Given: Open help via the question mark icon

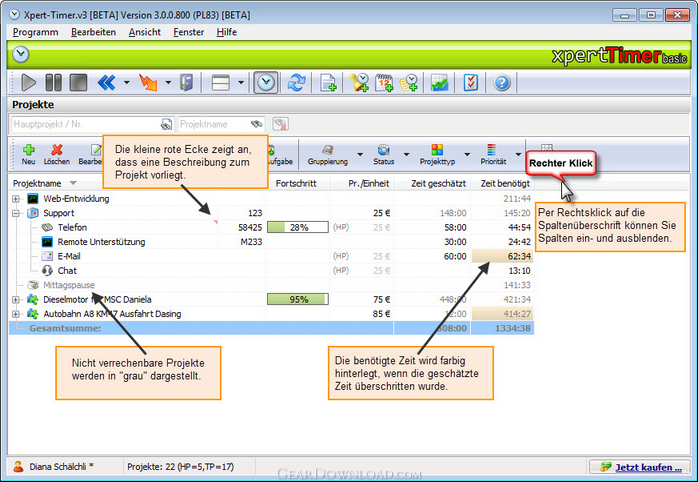Looking at the screenshot, I should [x=502, y=83].
